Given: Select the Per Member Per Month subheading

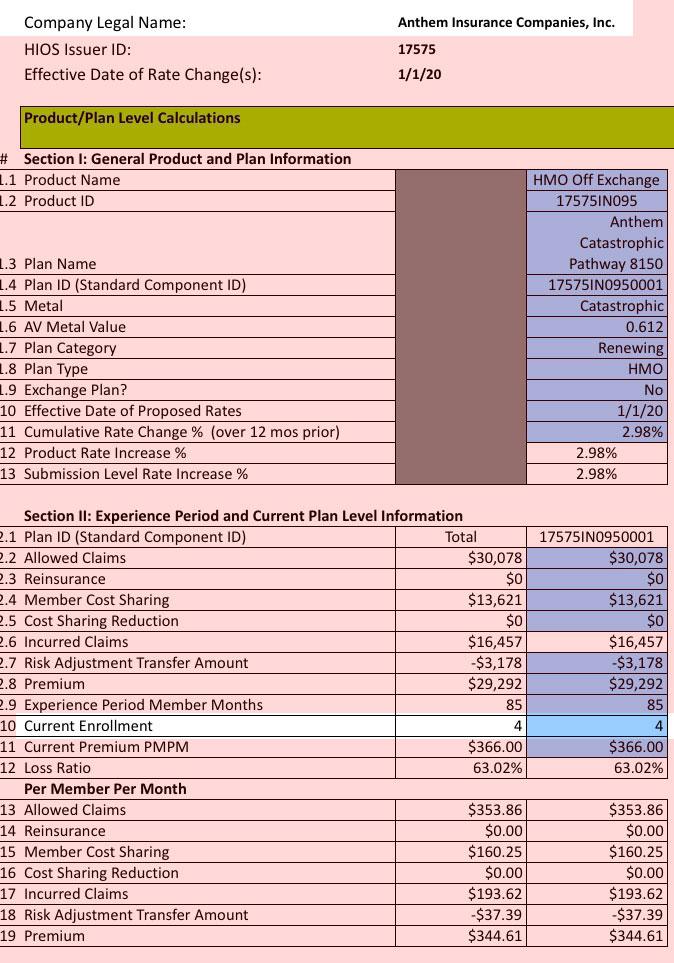Looking at the screenshot, I should (105, 789).
